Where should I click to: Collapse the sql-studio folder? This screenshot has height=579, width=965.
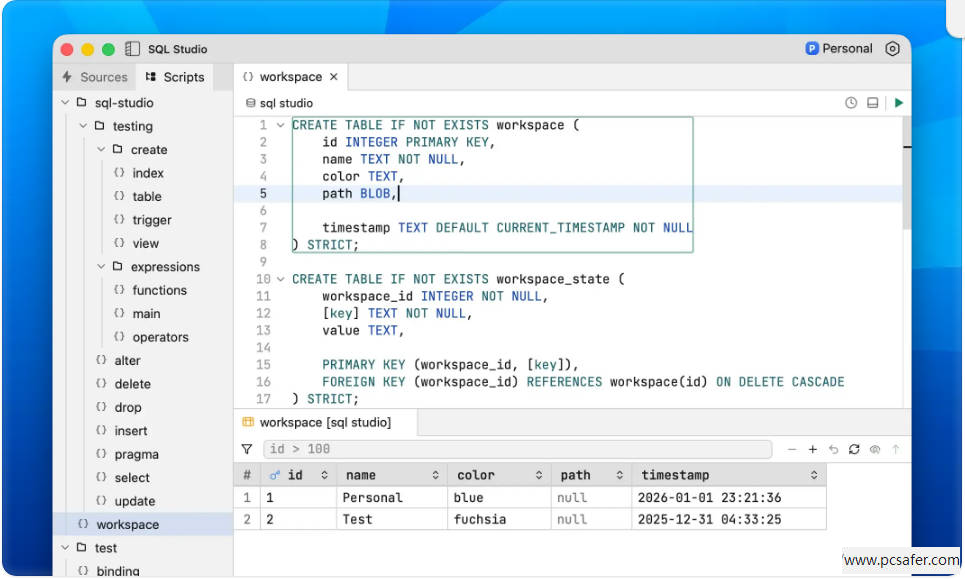tap(65, 103)
